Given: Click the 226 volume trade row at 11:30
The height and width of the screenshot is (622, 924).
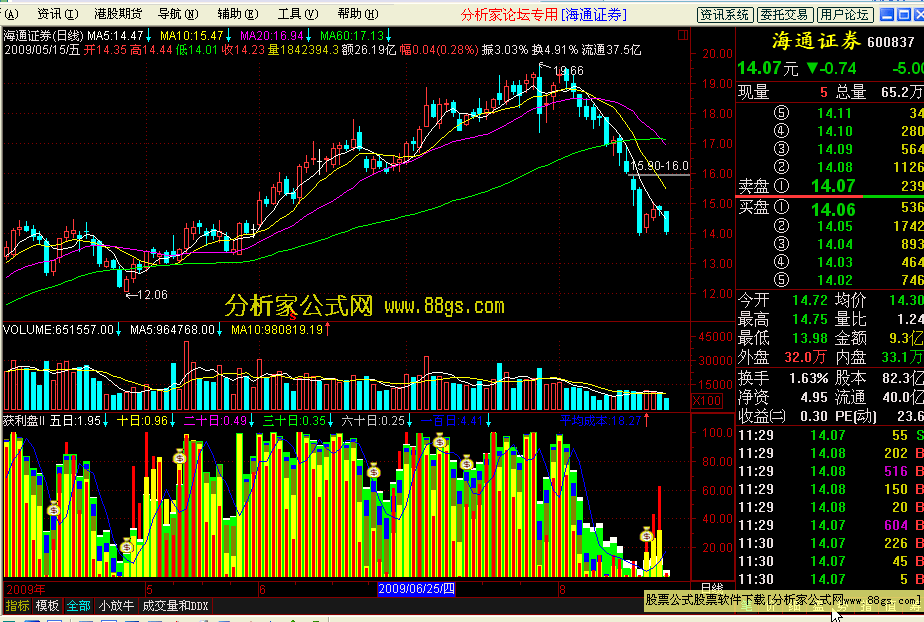Looking at the screenshot, I should 831,543.
